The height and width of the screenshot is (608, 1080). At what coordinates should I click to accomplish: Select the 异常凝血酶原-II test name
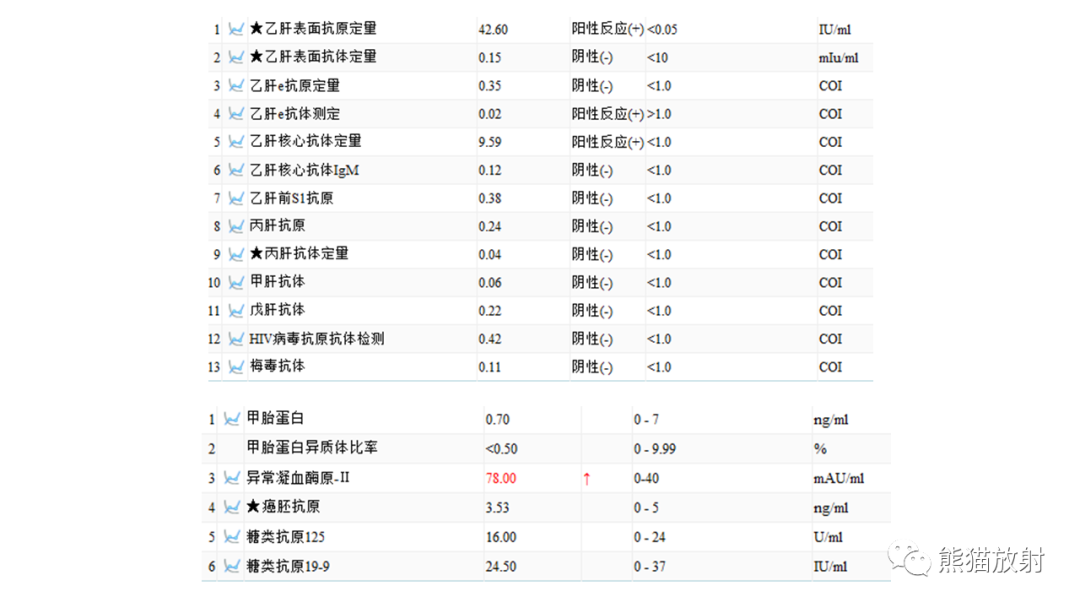(x=298, y=477)
